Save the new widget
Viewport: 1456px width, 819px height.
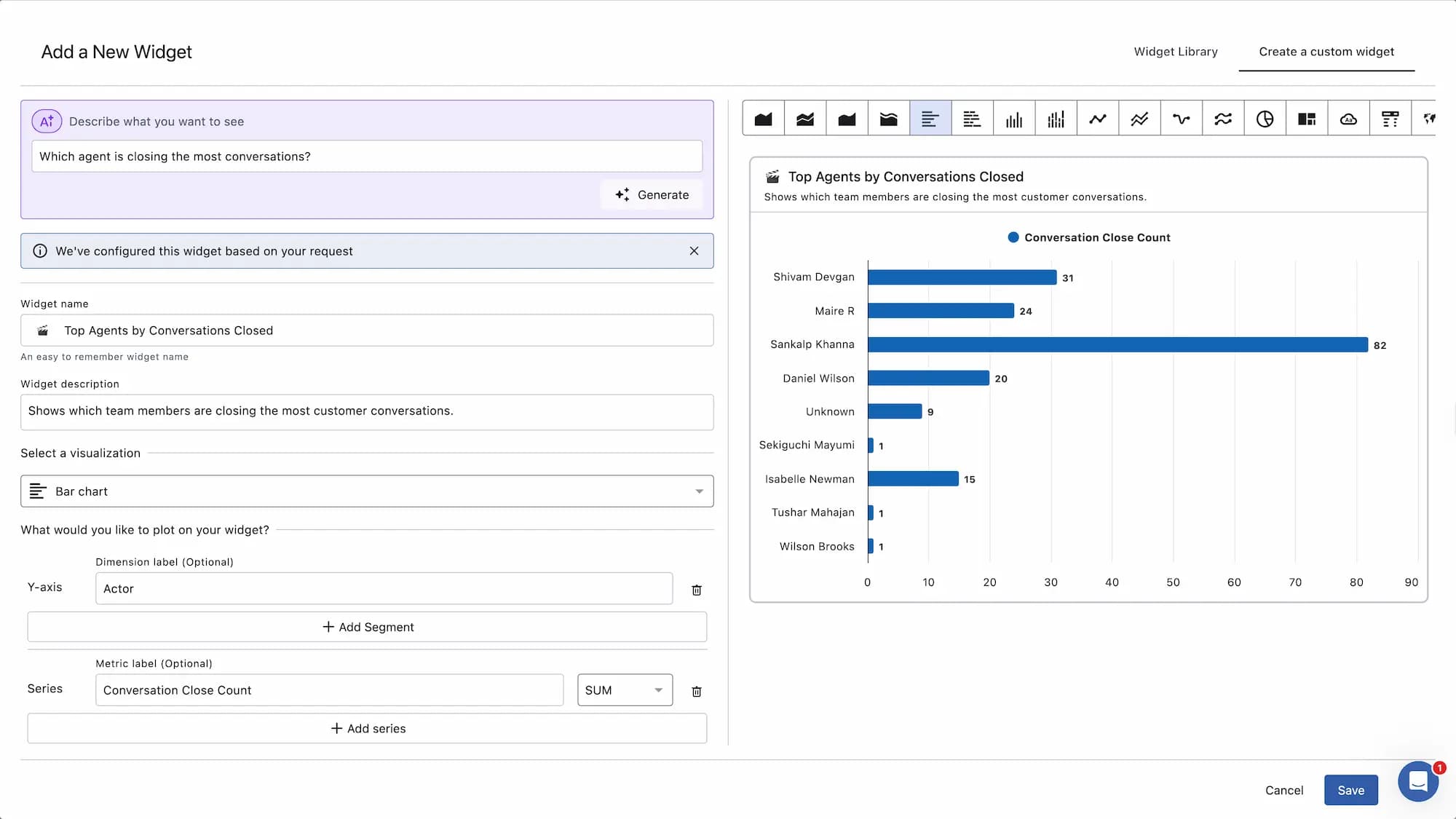point(1350,790)
